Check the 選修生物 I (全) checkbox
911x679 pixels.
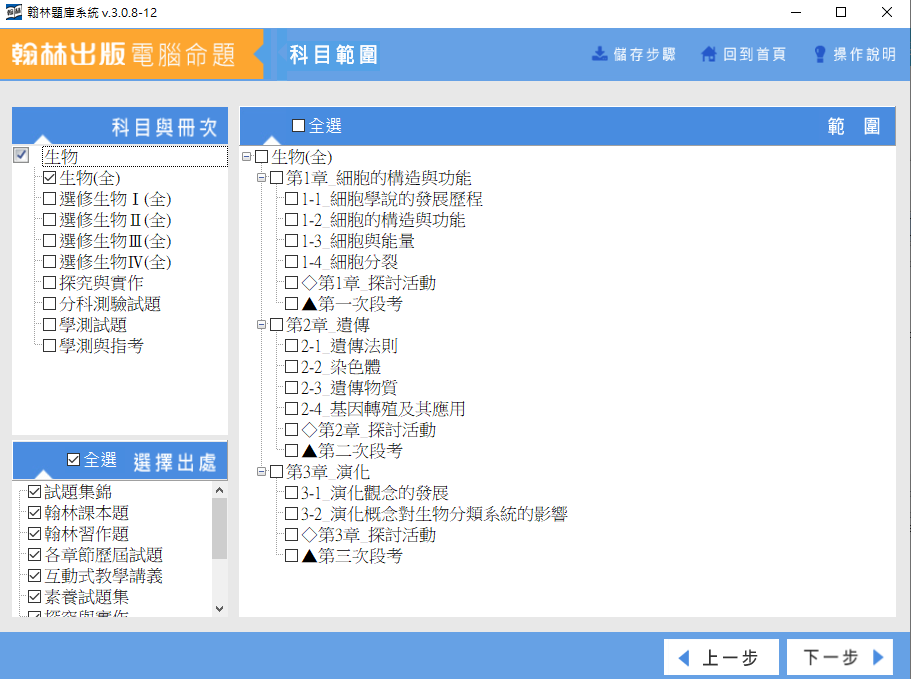click(49, 199)
